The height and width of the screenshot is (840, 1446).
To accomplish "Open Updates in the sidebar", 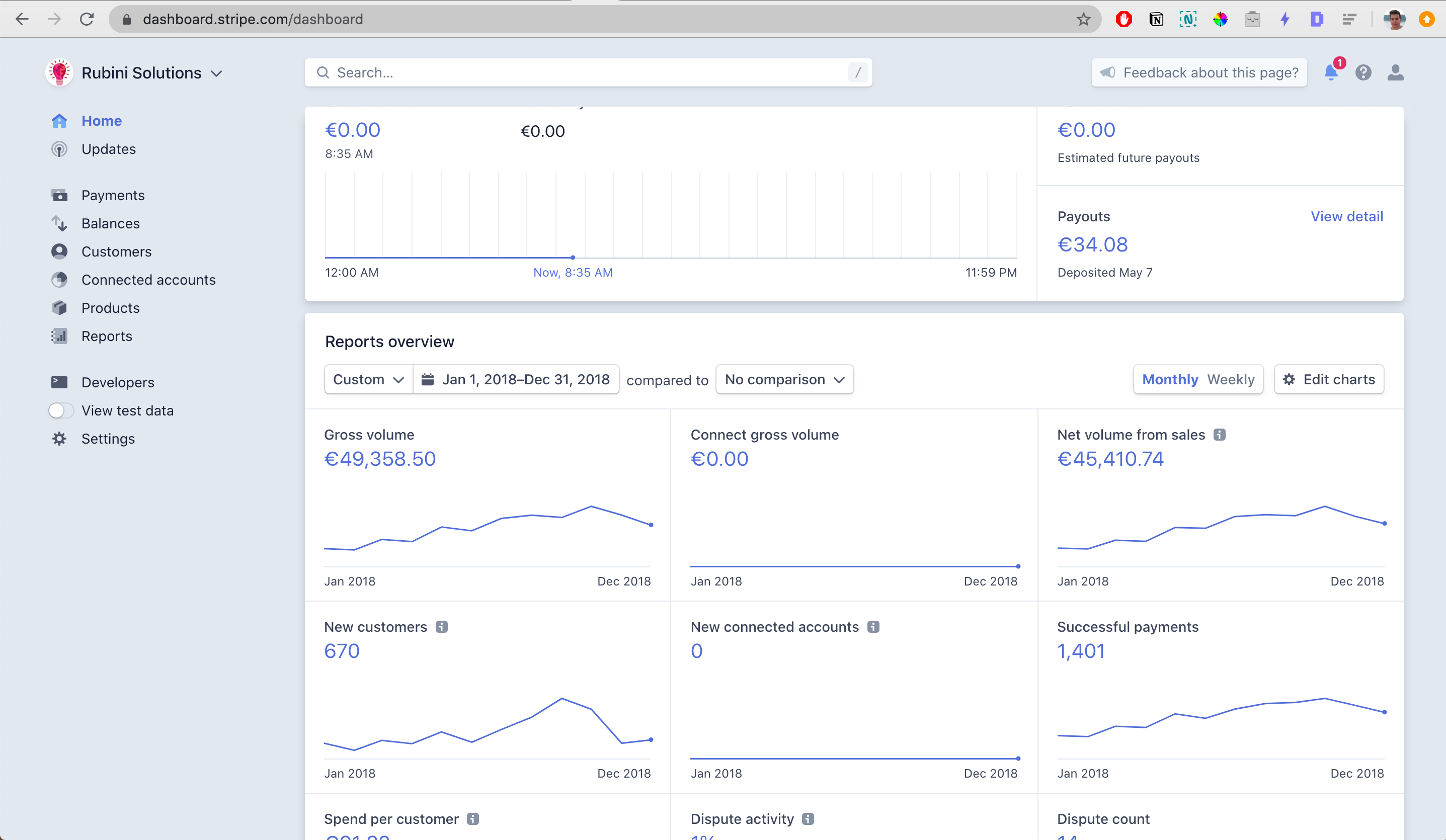I will pos(109,149).
